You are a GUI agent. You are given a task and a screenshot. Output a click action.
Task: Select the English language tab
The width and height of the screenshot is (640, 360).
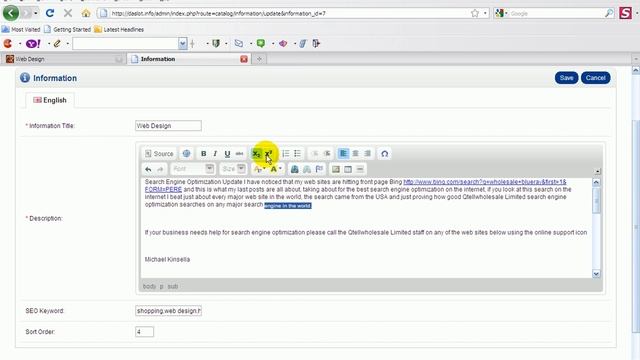(50, 100)
